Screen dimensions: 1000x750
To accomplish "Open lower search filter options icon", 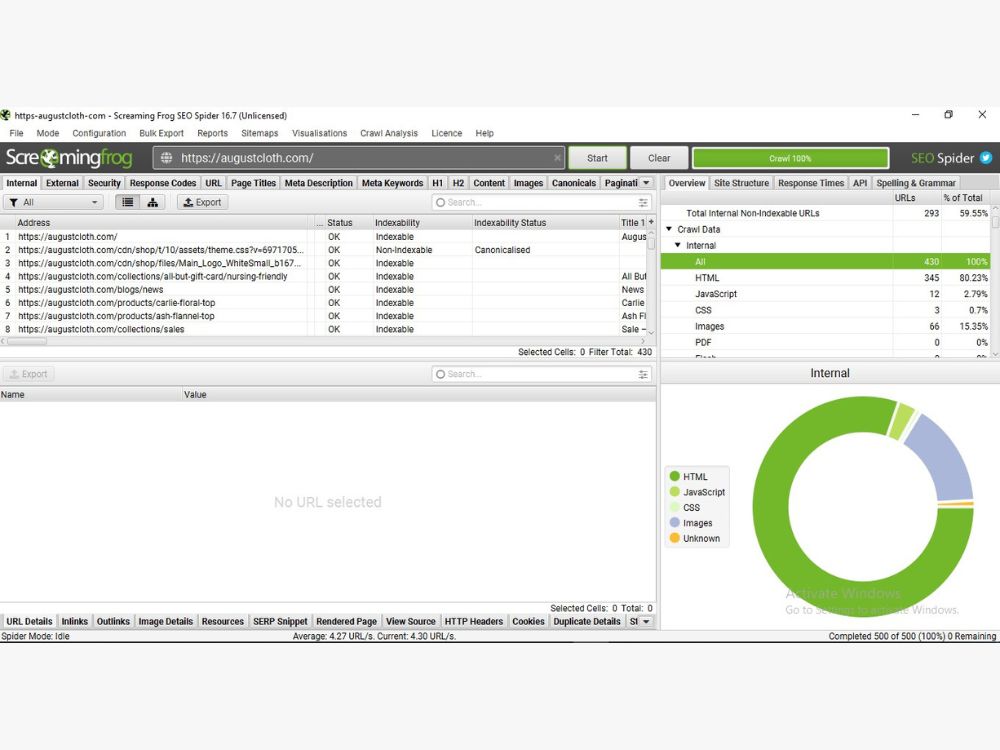I will coord(643,374).
